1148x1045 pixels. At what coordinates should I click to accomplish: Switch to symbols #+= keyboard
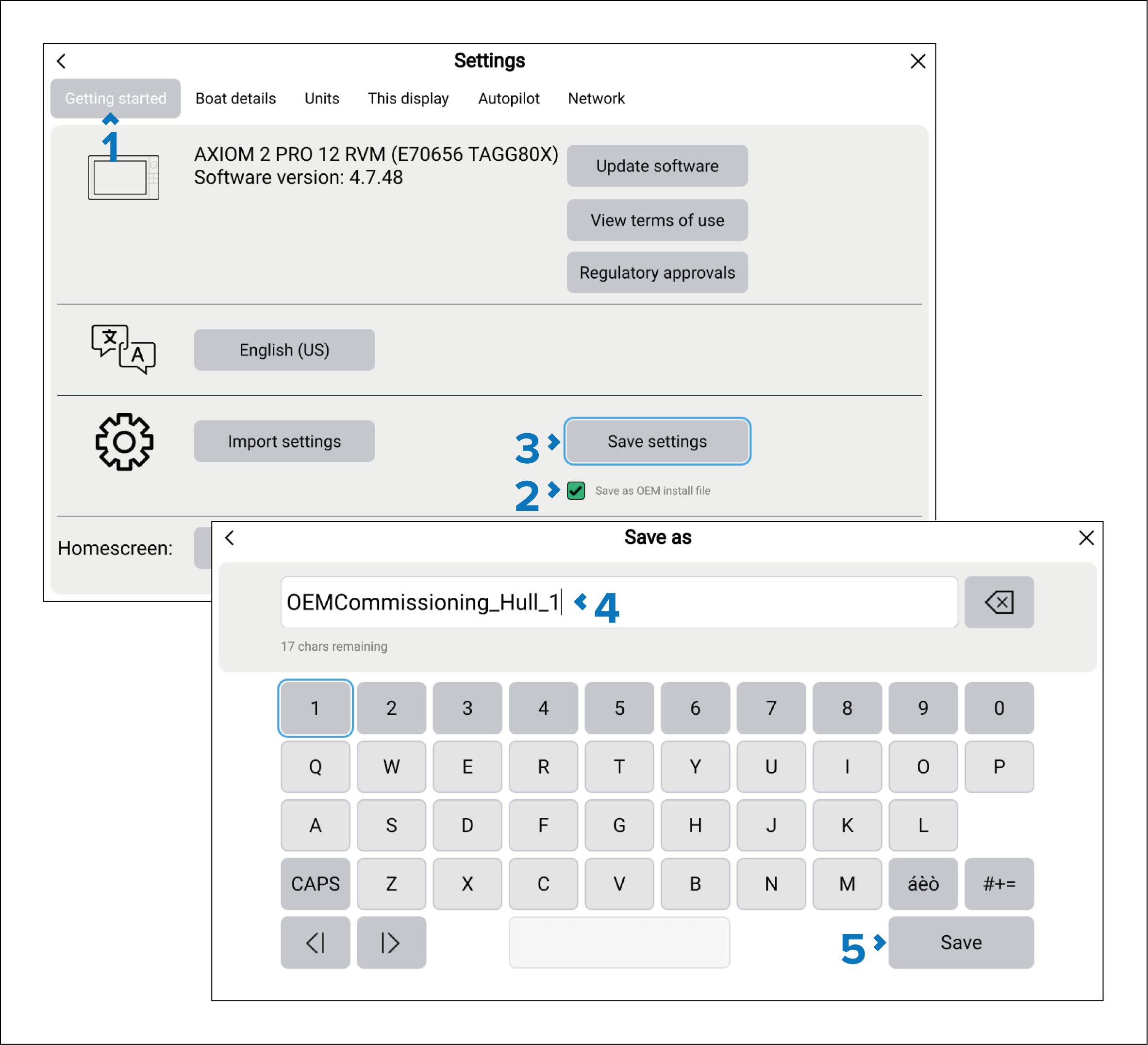pos(999,884)
